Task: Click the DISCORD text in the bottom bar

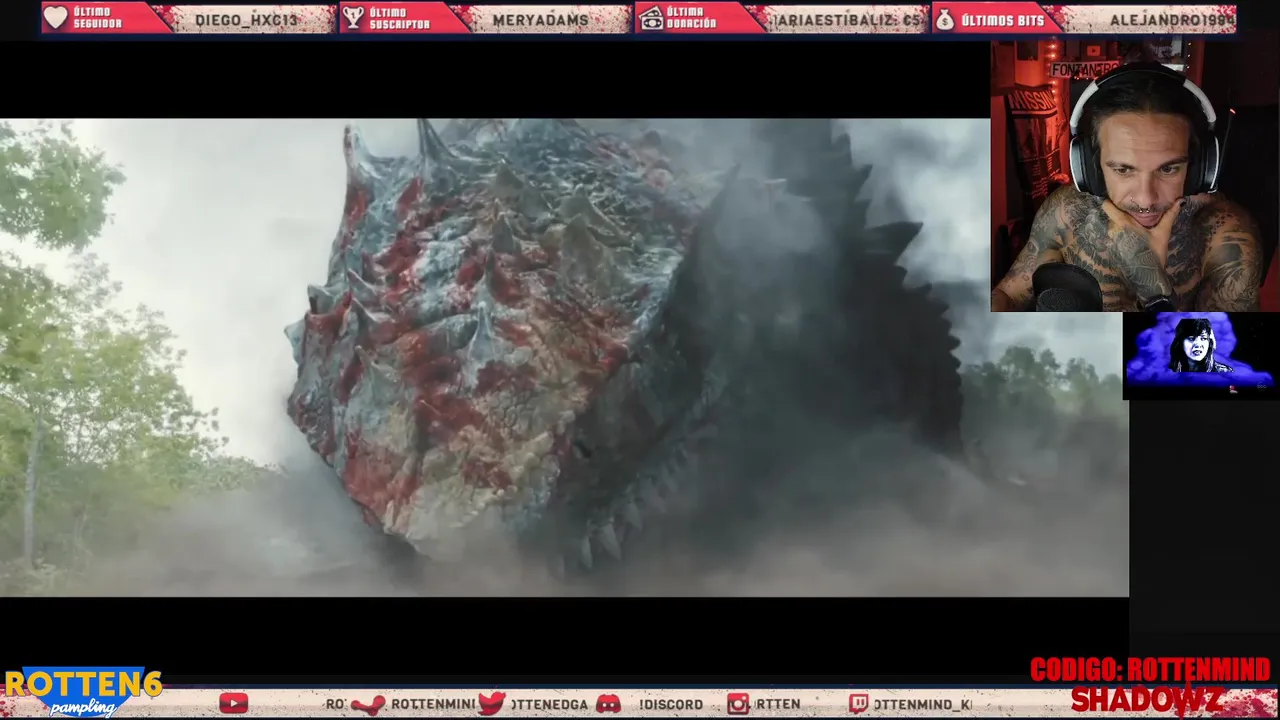Action: [671, 704]
